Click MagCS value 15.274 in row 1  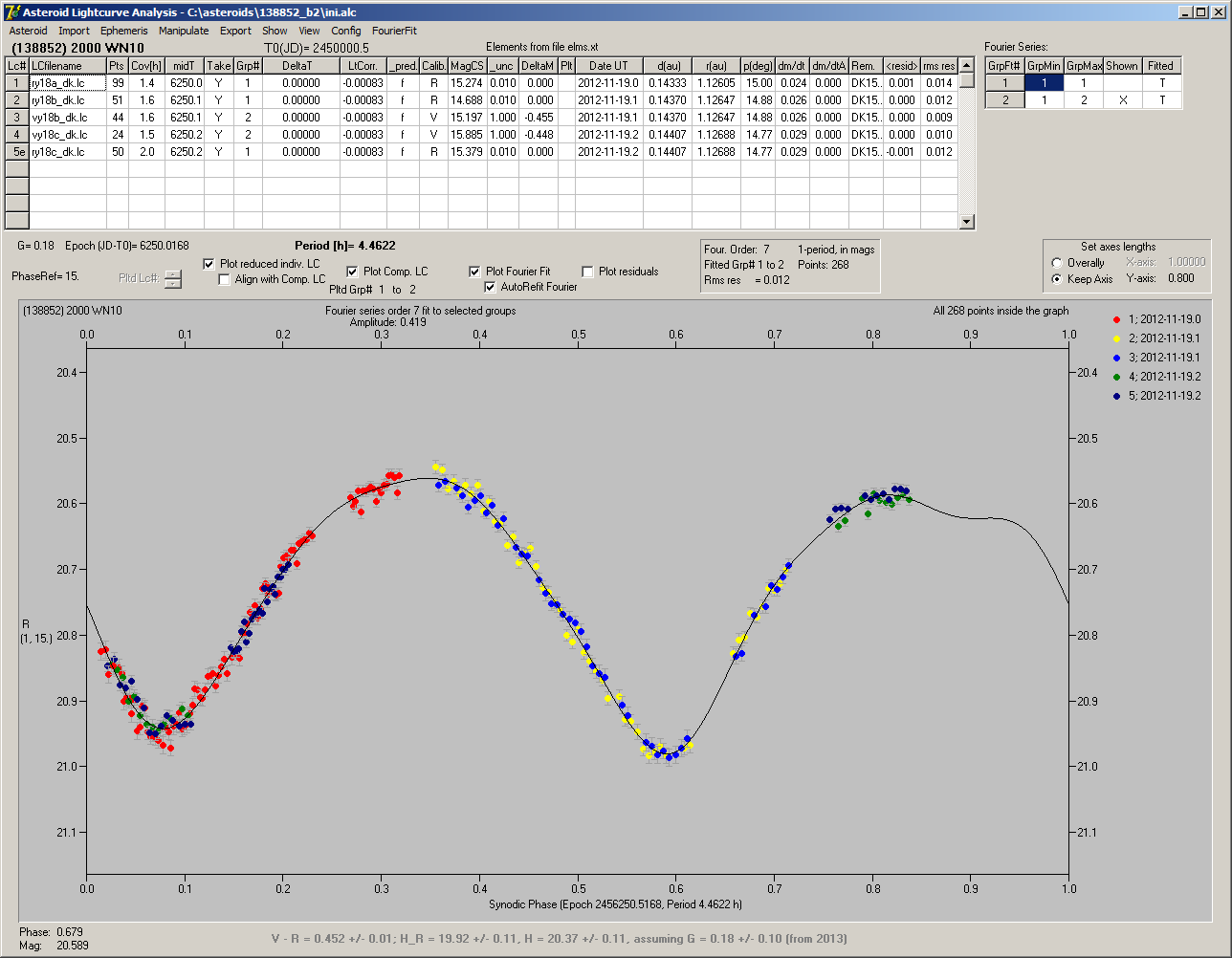[x=467, y=83]
